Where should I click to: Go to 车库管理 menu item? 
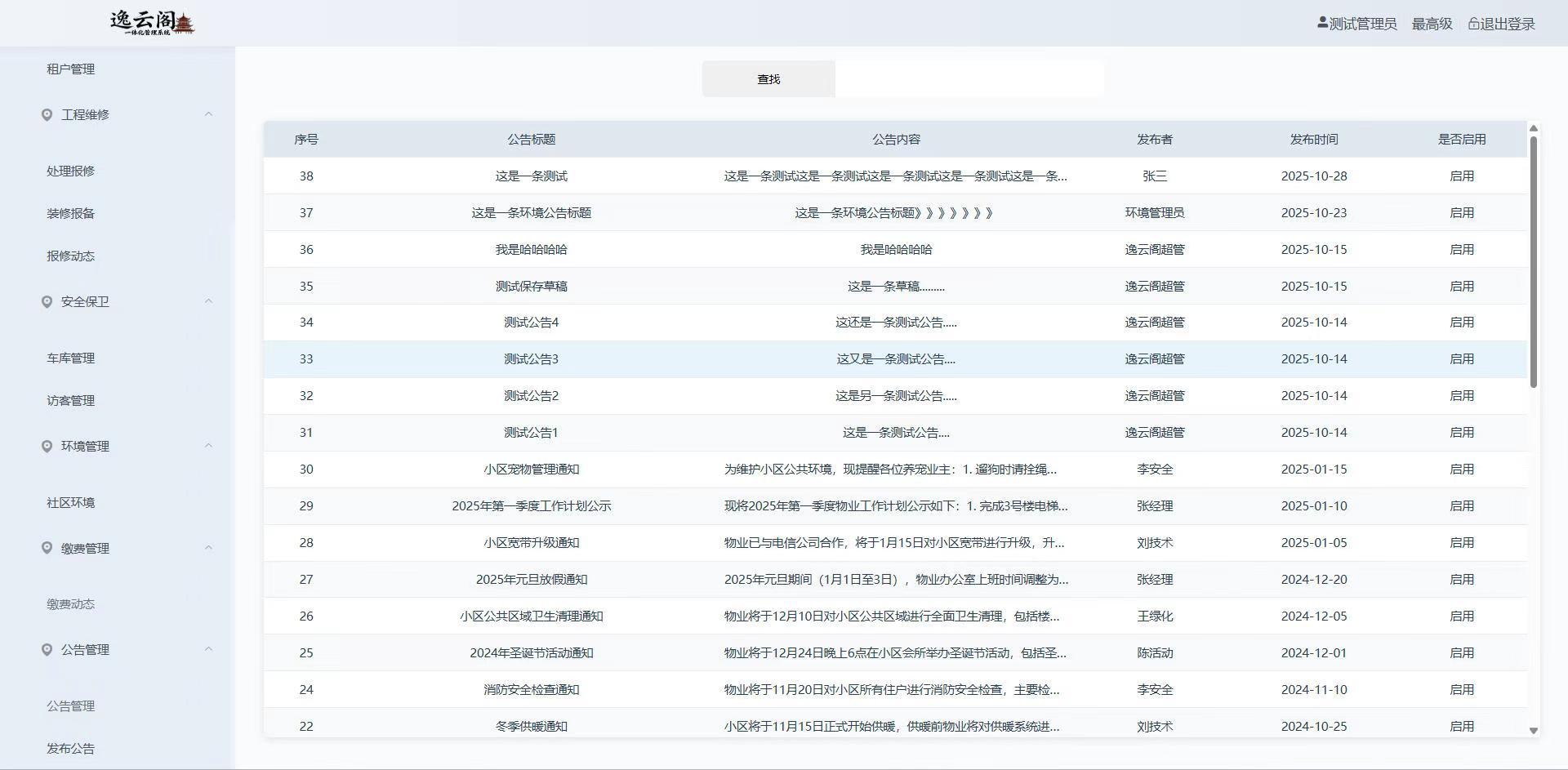(x=70, y=358)
